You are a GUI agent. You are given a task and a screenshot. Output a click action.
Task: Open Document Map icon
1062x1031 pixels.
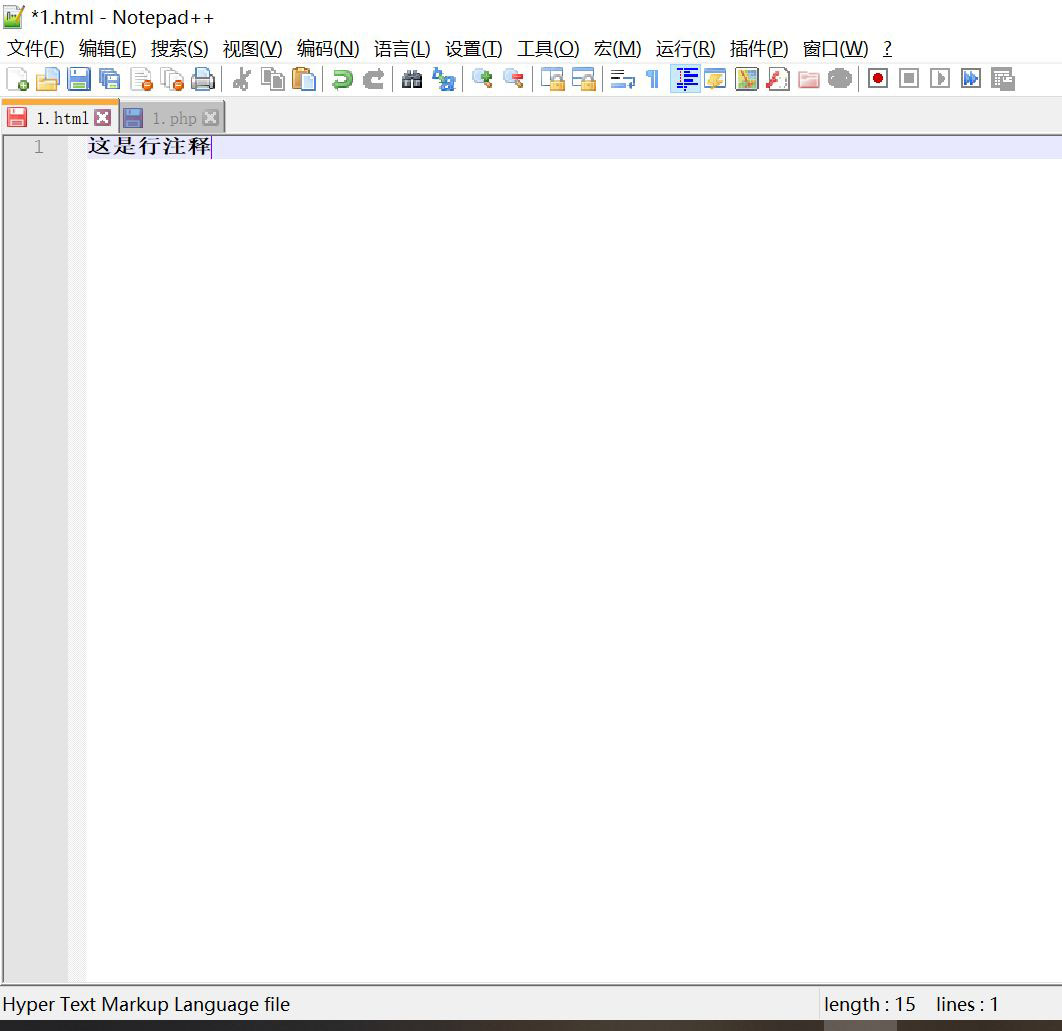coord(746,79)
